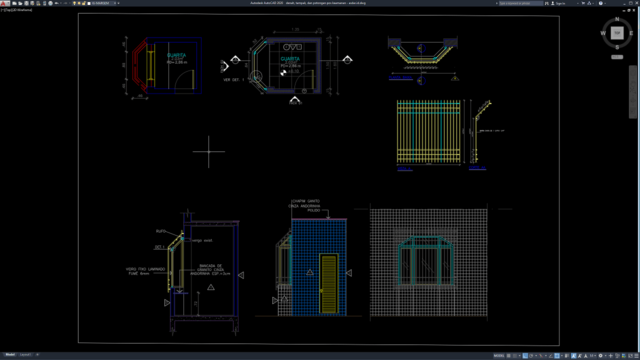
Task: Open the Help question mark icon
Action: coord(600,3)
